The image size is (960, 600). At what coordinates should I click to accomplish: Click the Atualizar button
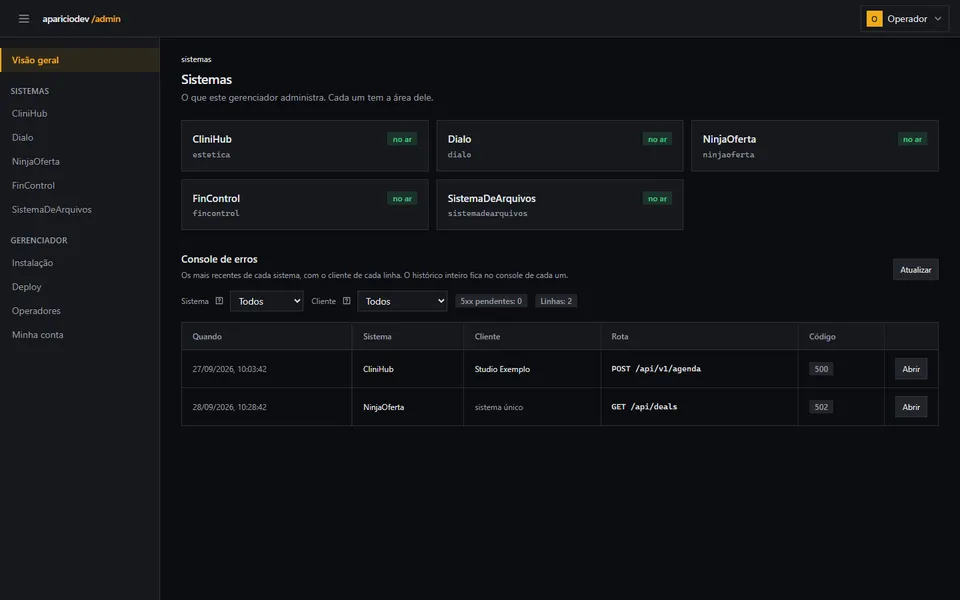[x=915, y=269]
